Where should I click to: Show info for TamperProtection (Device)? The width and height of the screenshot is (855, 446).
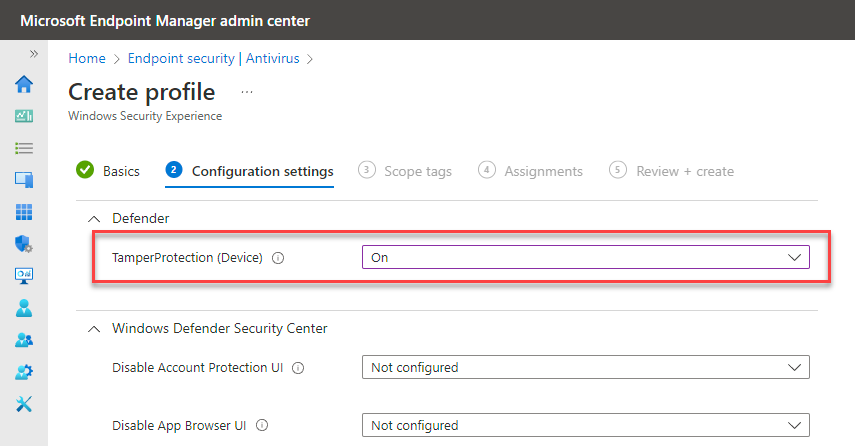[x=278, y=258]
